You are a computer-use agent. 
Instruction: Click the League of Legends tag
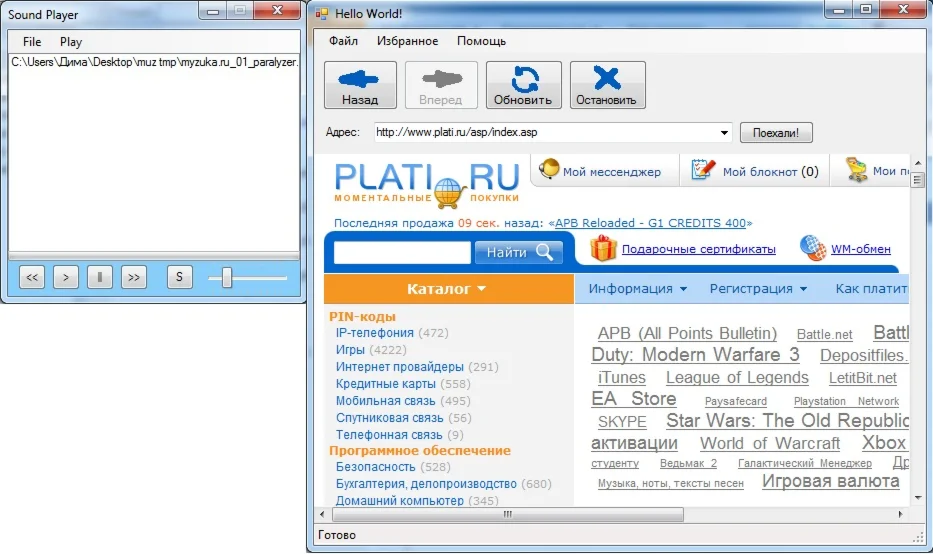pyautogui.click(x=737, y=377)
